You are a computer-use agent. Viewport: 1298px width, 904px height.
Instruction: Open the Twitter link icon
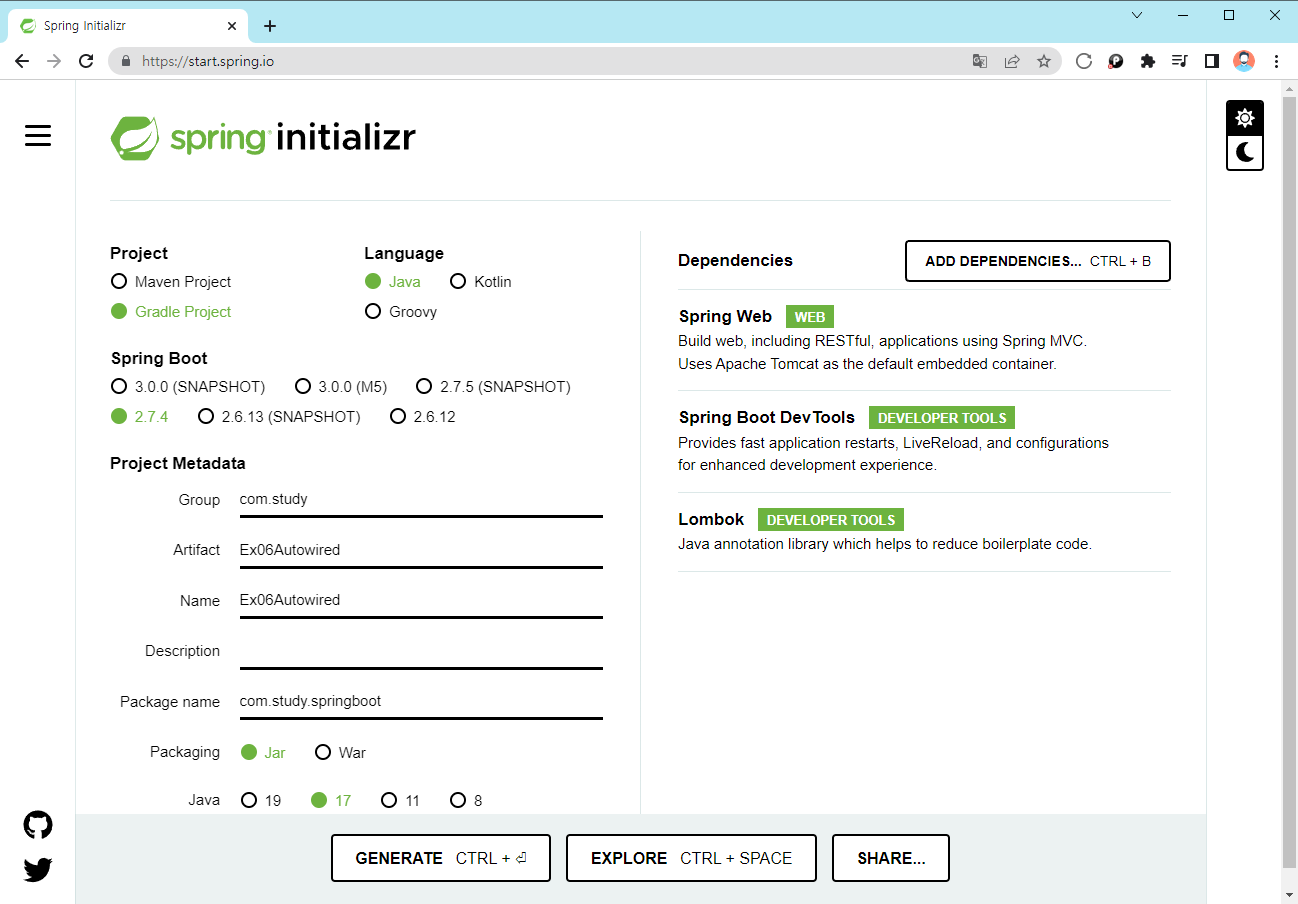pyautogui.click(x=38, y=870)
